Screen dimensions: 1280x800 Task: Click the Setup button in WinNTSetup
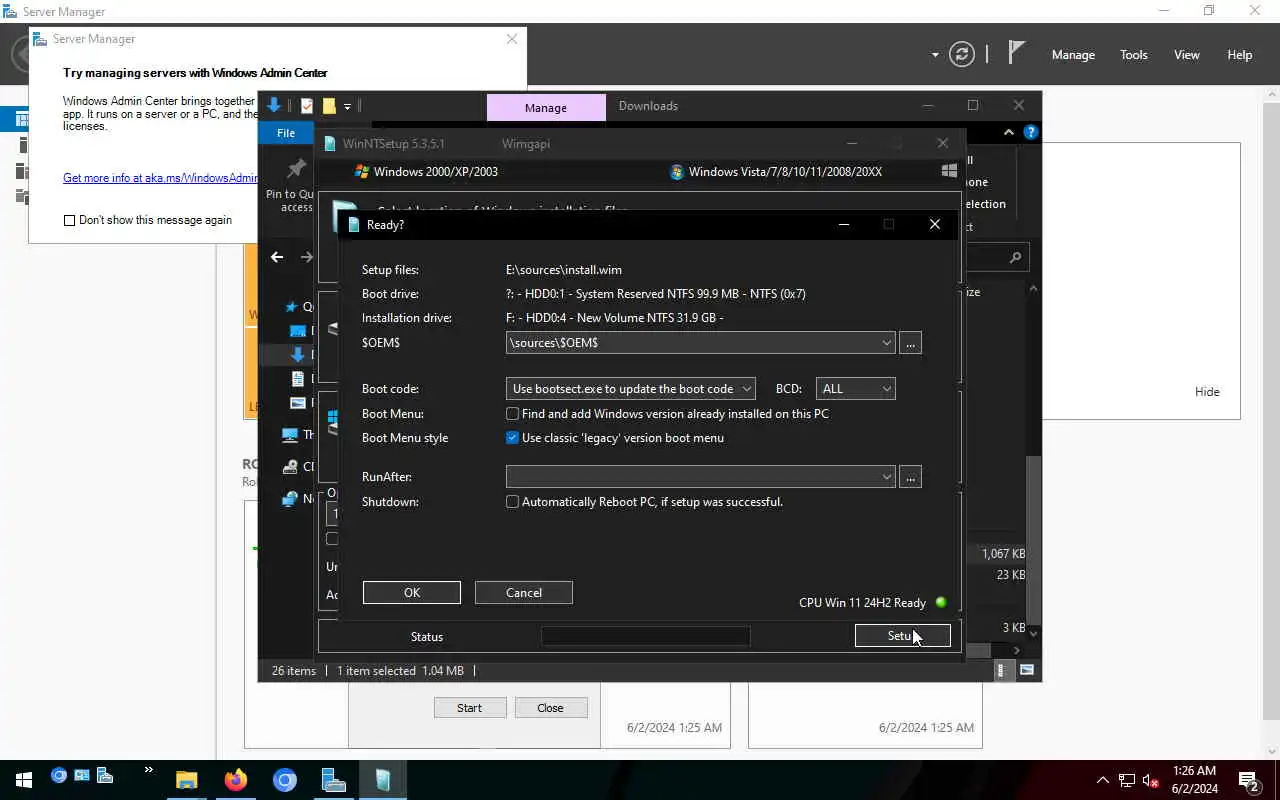point(902,635)
